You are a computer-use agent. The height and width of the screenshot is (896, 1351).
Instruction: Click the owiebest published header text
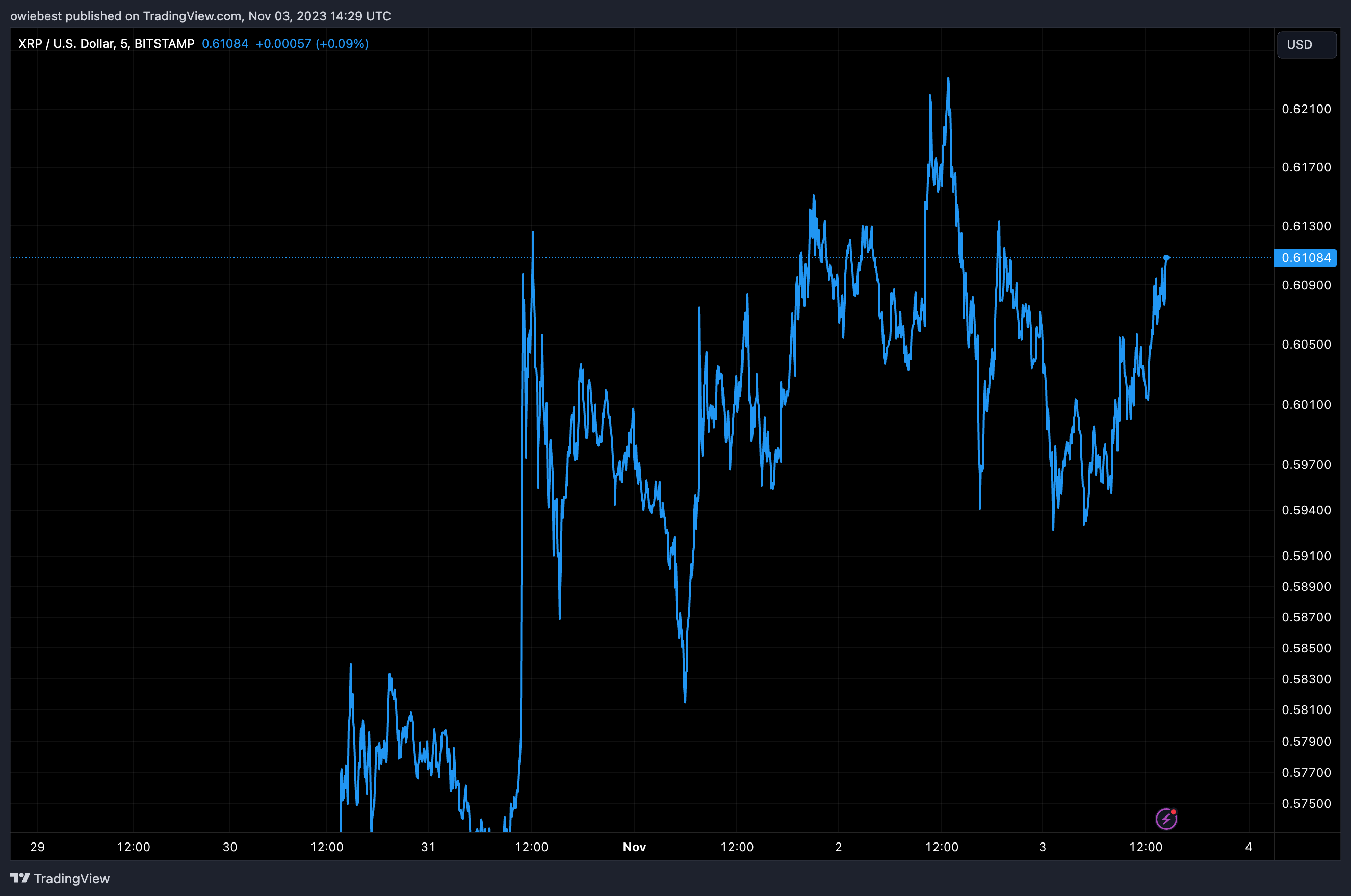click(x=200, y=16)
